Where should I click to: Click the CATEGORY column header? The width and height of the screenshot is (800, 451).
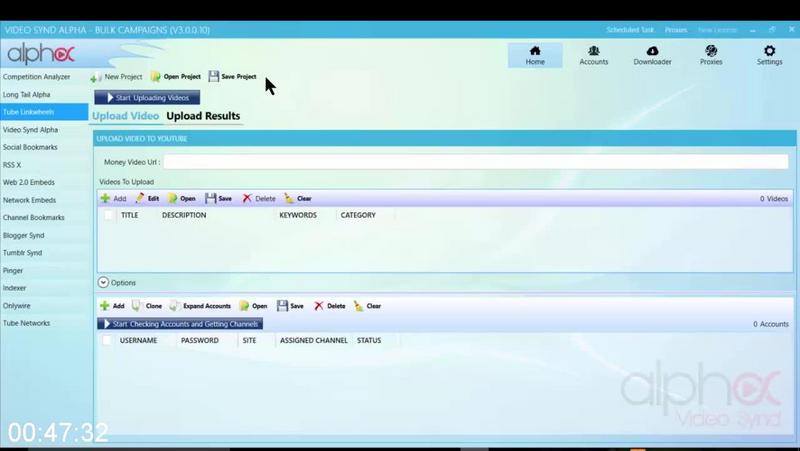pyautogui.click(x=358, y=215)
